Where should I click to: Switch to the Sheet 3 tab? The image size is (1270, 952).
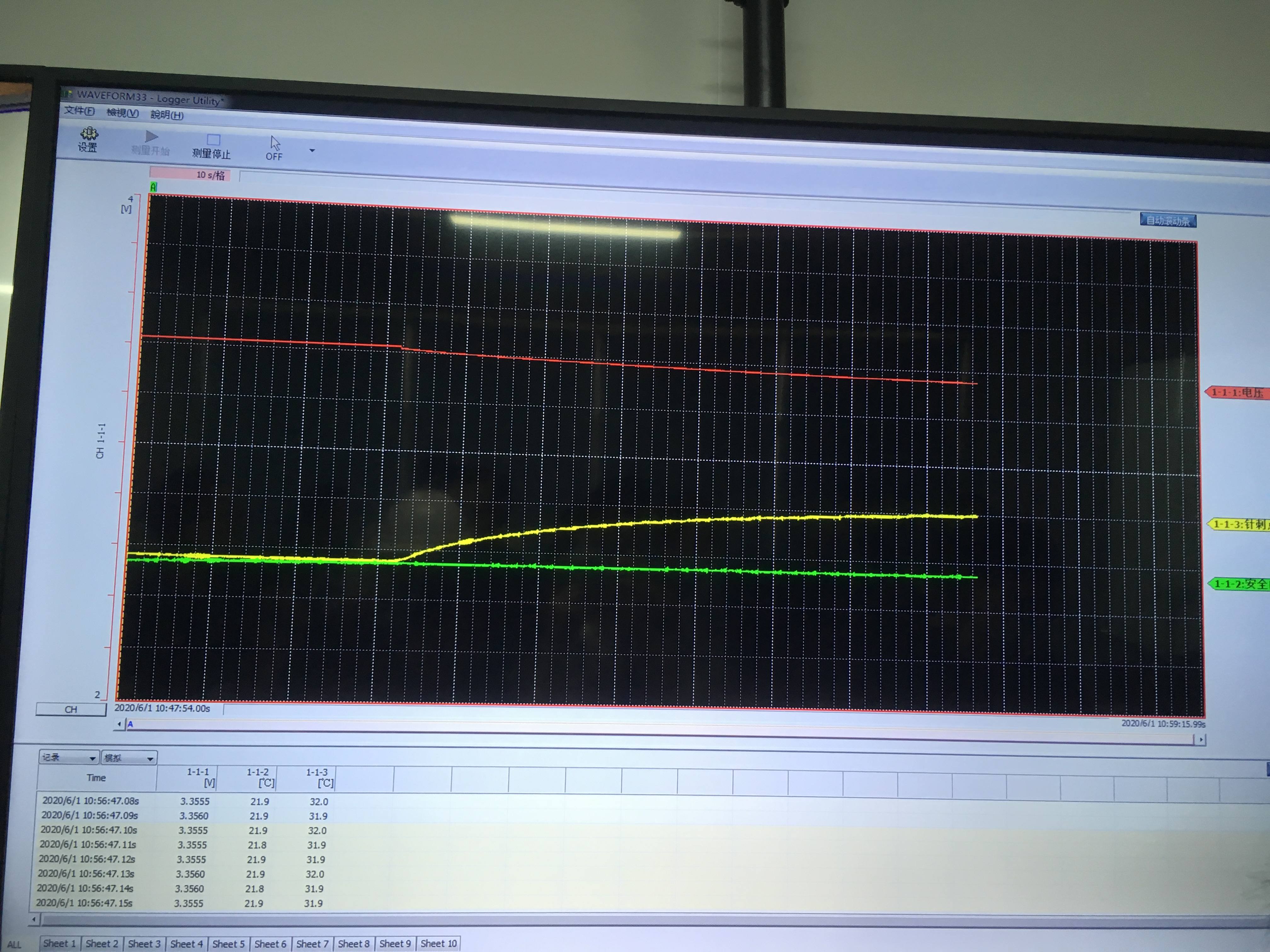(x=144, y=944)
